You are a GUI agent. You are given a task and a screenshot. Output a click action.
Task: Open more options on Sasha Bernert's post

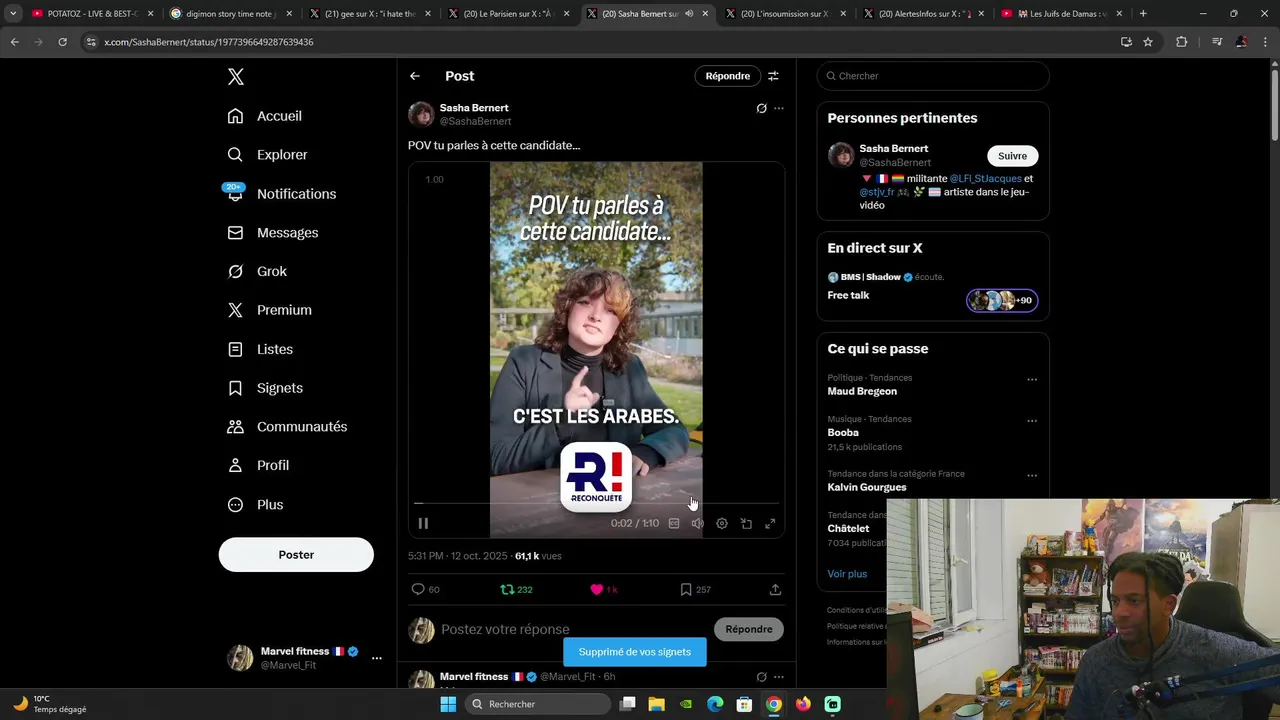[779, 108]
